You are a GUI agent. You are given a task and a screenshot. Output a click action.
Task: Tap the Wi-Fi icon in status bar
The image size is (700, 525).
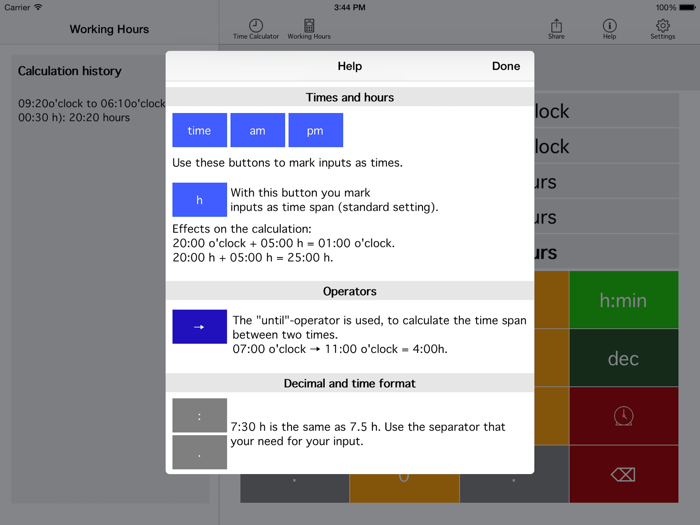pyautogui.click(x=38, y=7)
